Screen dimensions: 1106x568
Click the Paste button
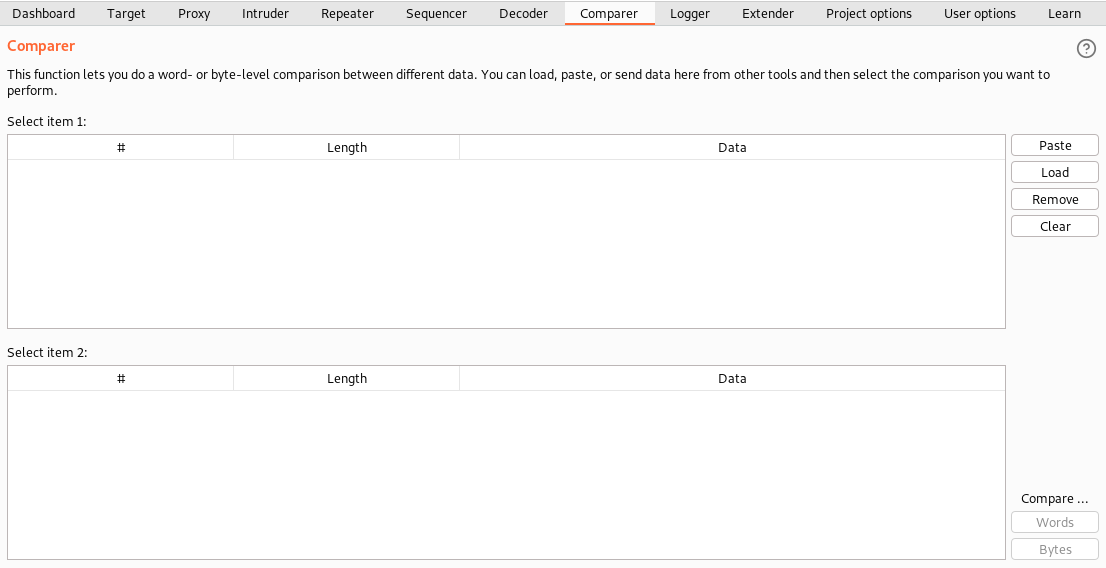(x=1055, y=146)
